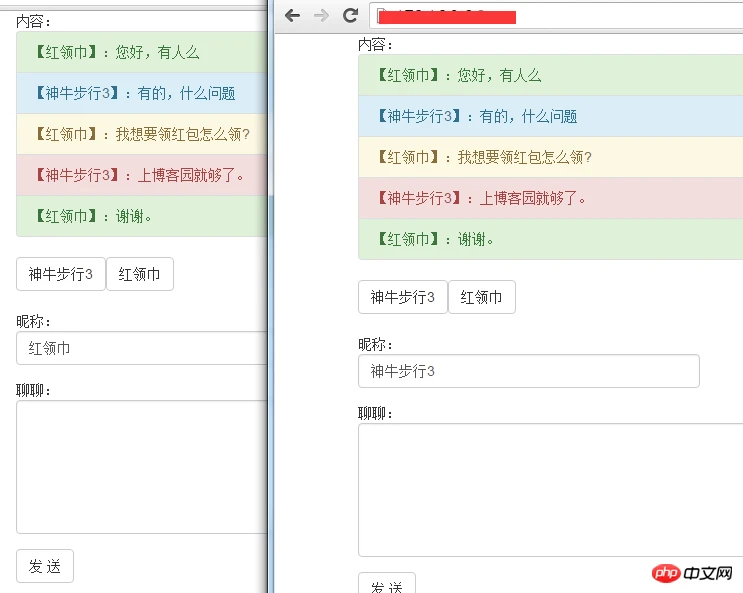The image size is (743, 593).
Task: Click 神牛步行3 button in right window
Action: (x=403, y=297)
